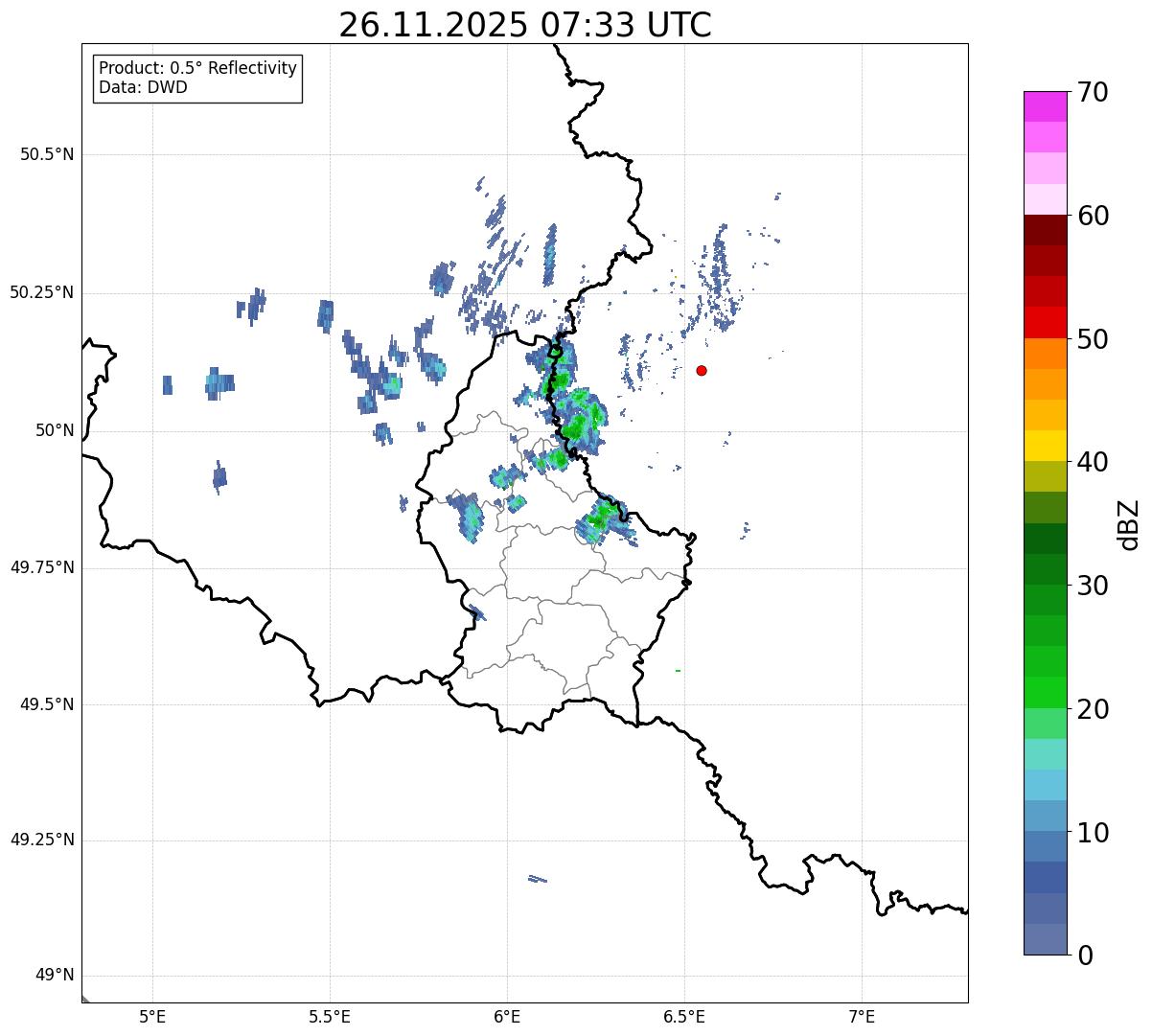Click the colorbar value 30

tap(1092, 586)
